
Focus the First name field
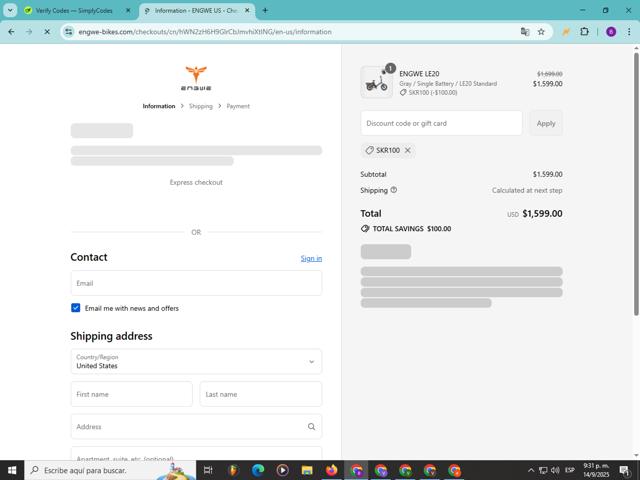[131, 394]
